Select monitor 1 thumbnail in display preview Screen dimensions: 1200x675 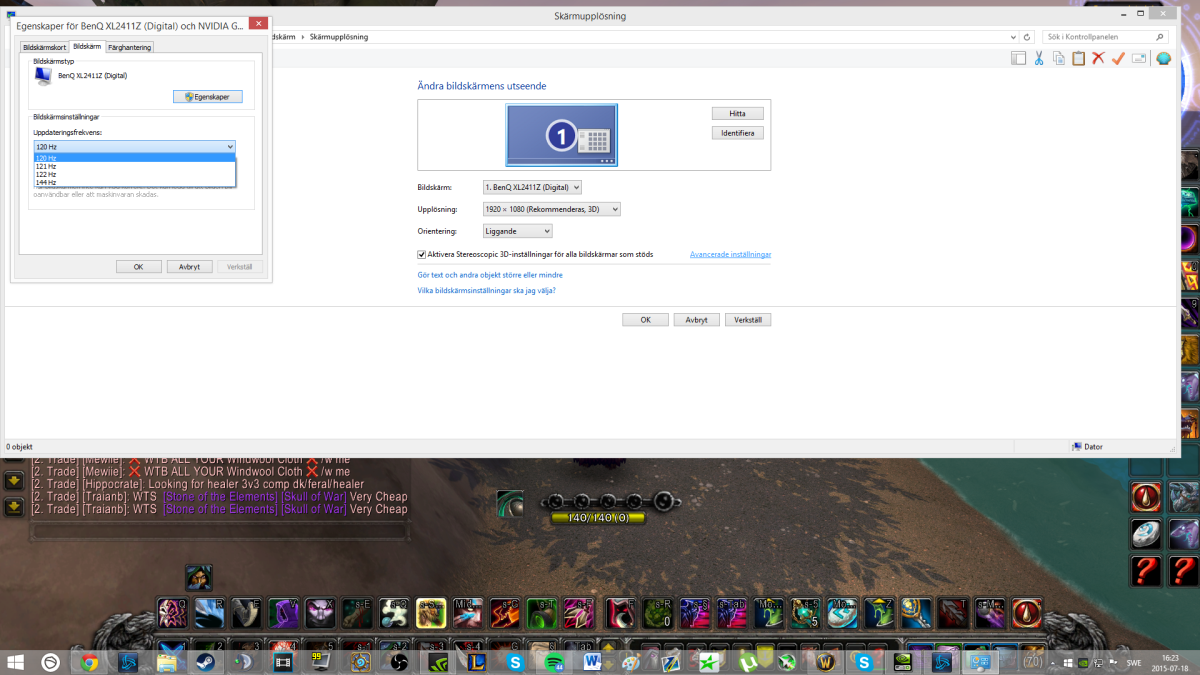[x=562, y=135]
